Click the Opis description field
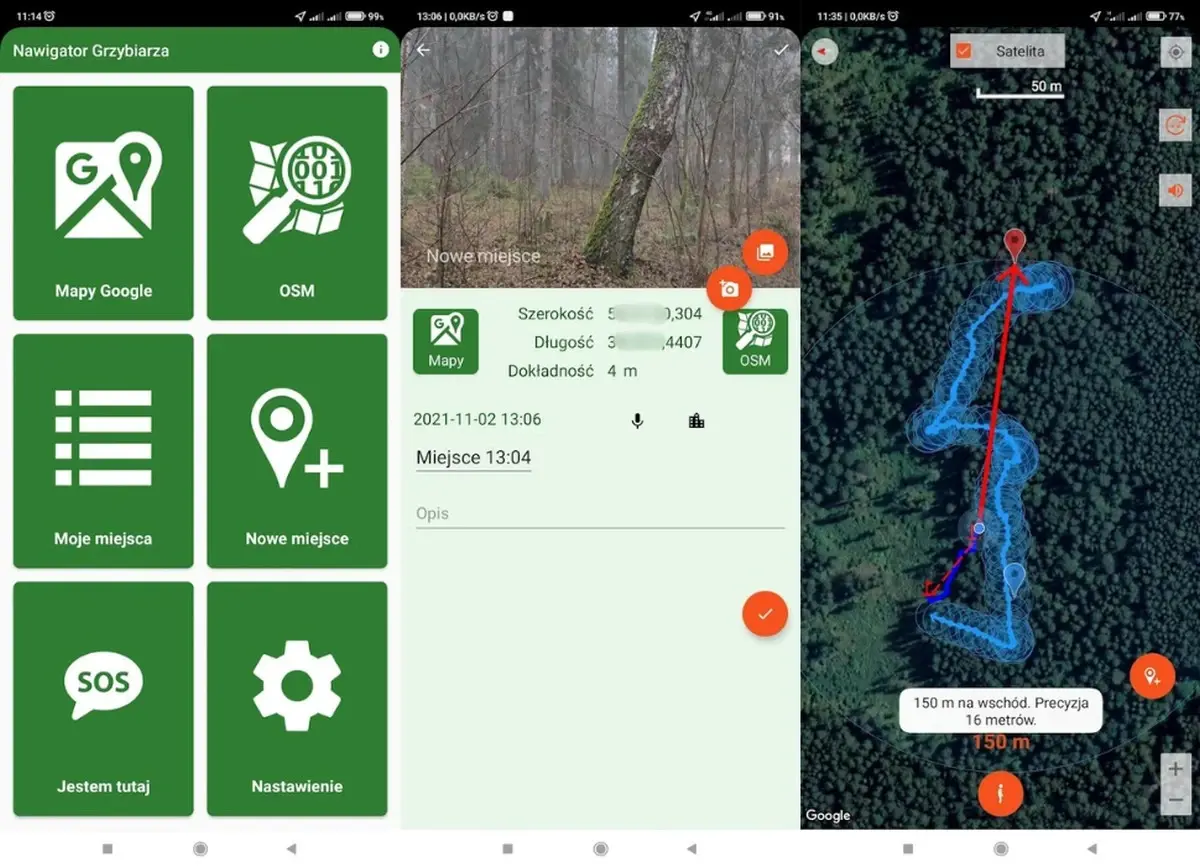The image size is (1200, 868). point(600,514)
